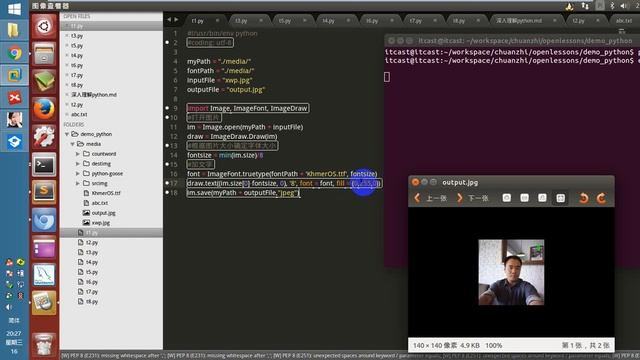The image size is (640, 360).
Task: Click Windows tray volume speaker icon
Action: coord(9,307)
